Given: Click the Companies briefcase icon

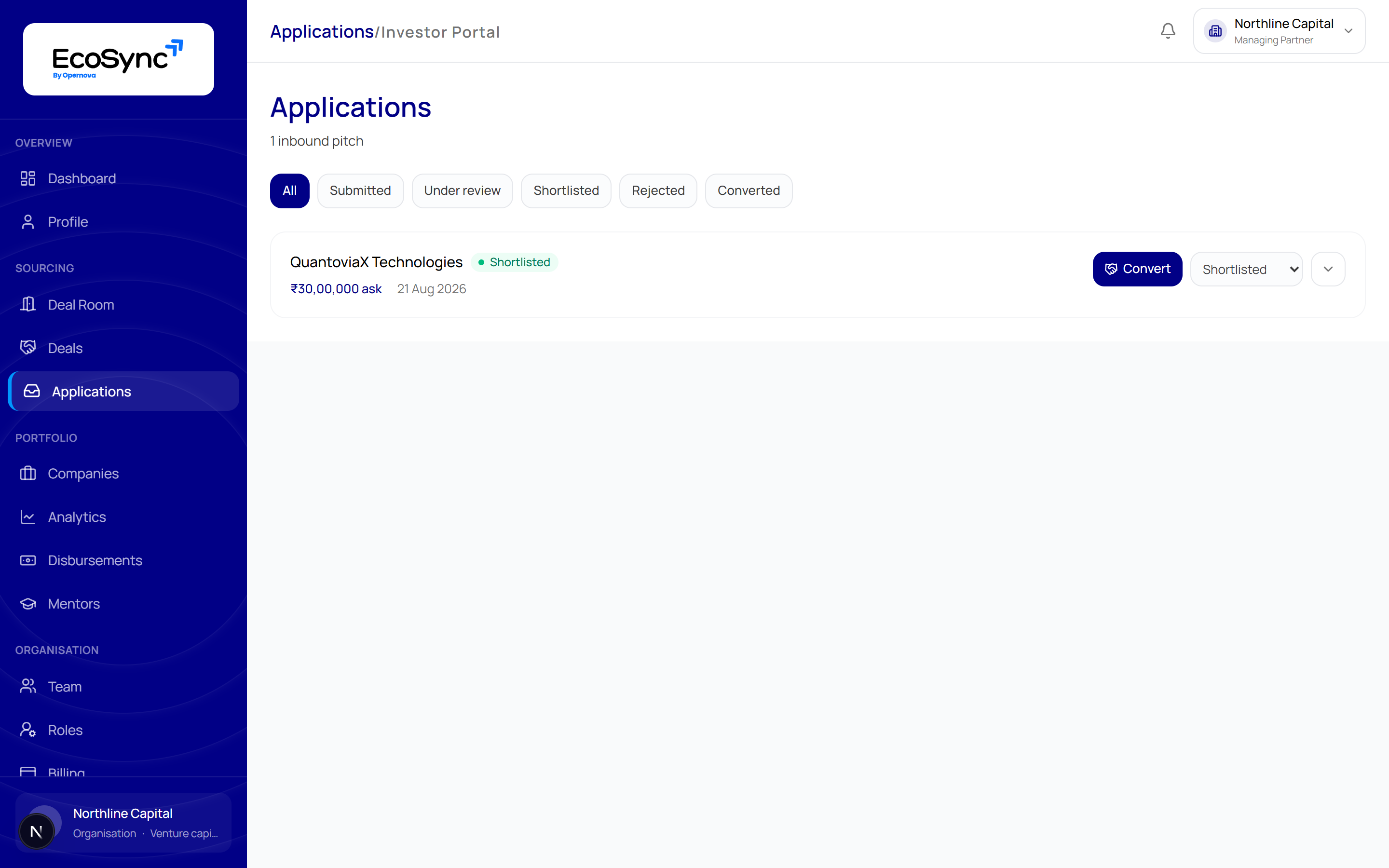Looking at the screenshot, I should coord(28,473).
